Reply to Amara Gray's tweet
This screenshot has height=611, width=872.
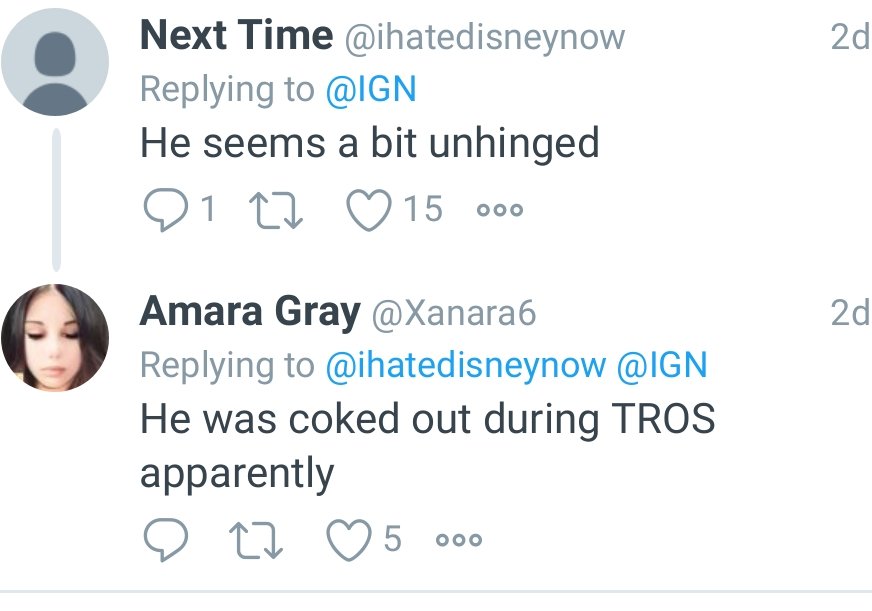click(162, 540)
